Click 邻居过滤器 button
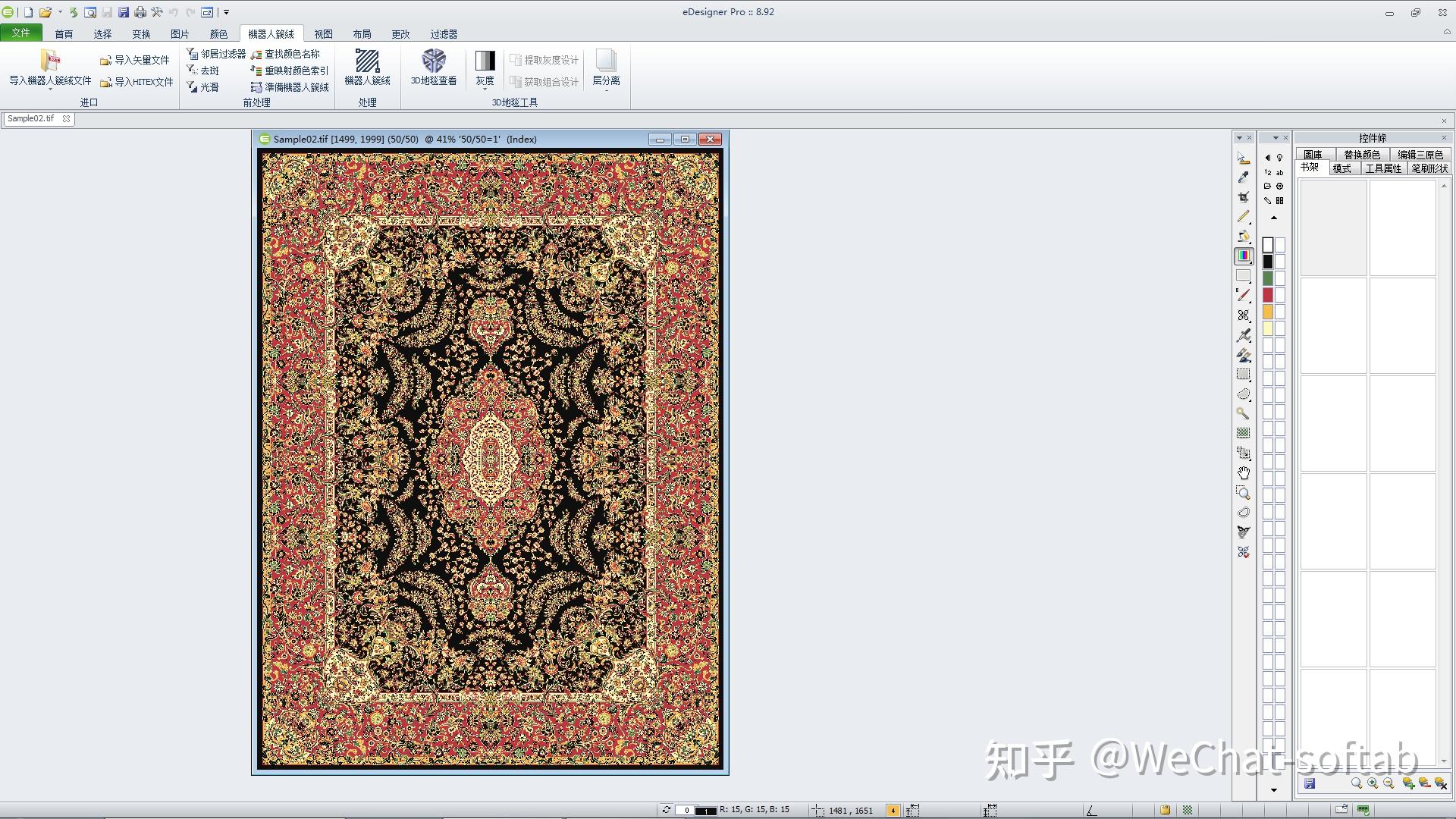 (x=217, y=54)
